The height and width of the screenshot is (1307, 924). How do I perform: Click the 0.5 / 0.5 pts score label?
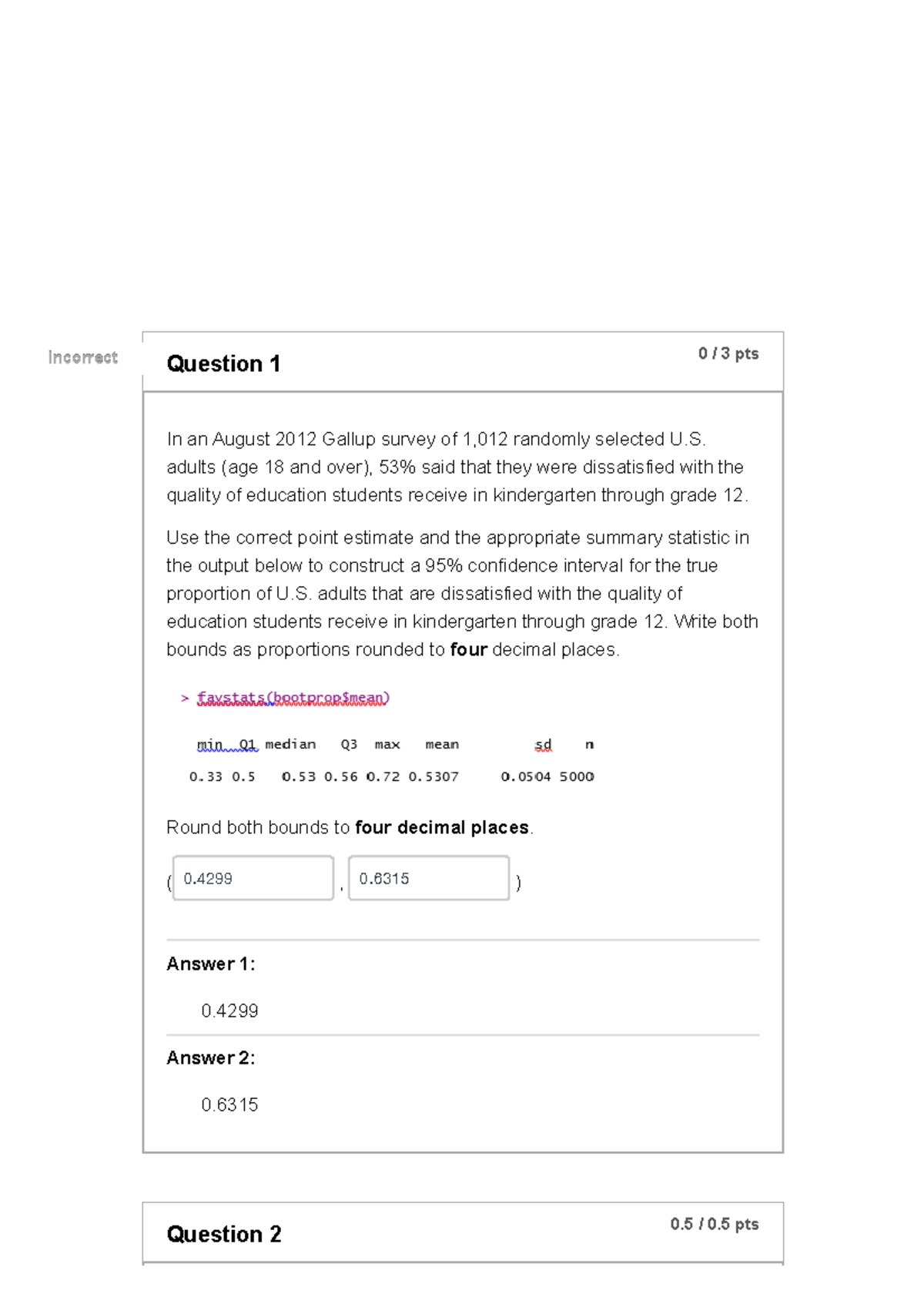click(713, 1224)
